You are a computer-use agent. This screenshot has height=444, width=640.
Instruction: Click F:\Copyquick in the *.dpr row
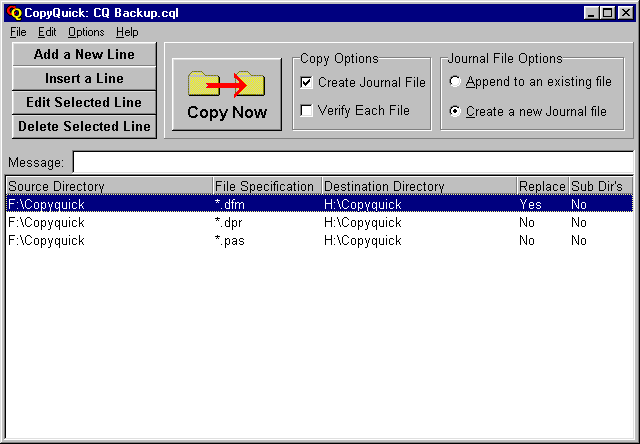point(46,222)
